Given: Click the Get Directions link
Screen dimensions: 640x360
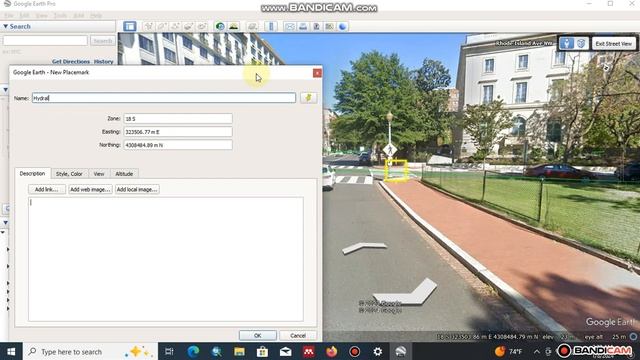Looking at the screenshot, I should coord(71,62).
